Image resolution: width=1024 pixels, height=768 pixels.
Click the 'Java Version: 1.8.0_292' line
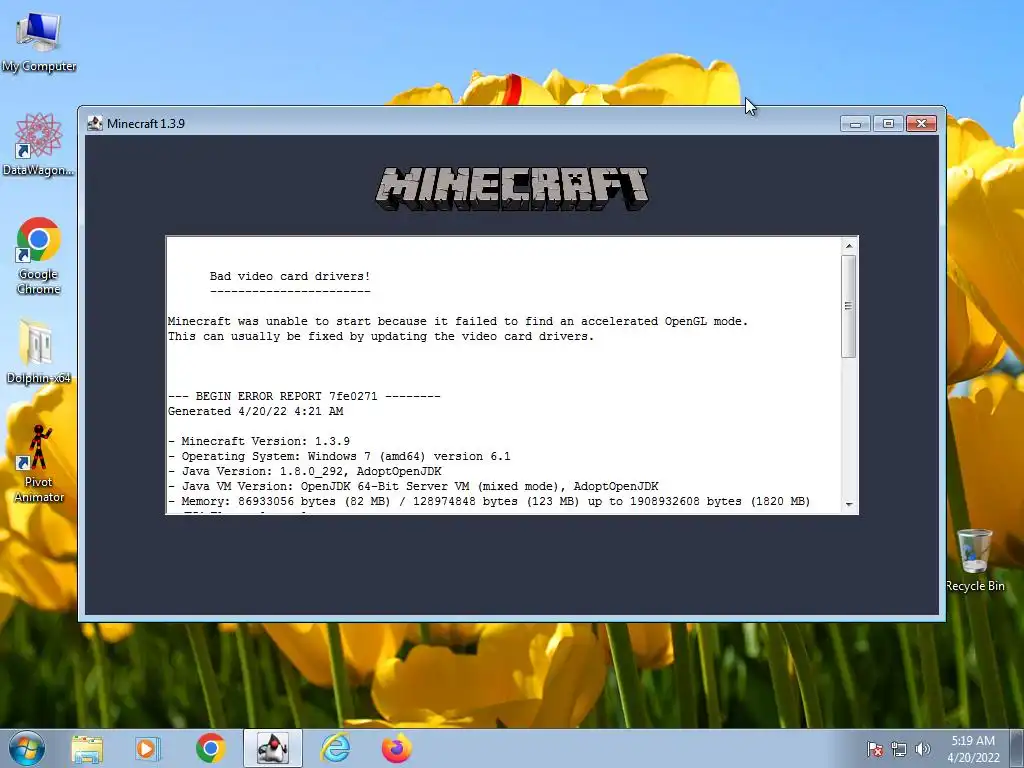304,472
